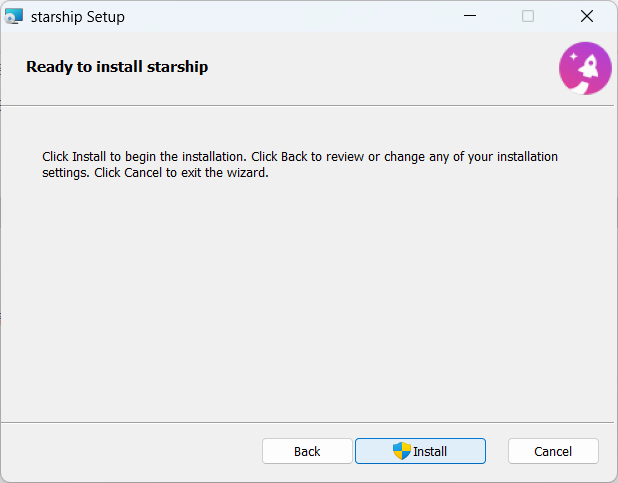Screen dimensions: 618x483
Task: Click the separator line above the buttons
Action: click(x=307, y=422)
